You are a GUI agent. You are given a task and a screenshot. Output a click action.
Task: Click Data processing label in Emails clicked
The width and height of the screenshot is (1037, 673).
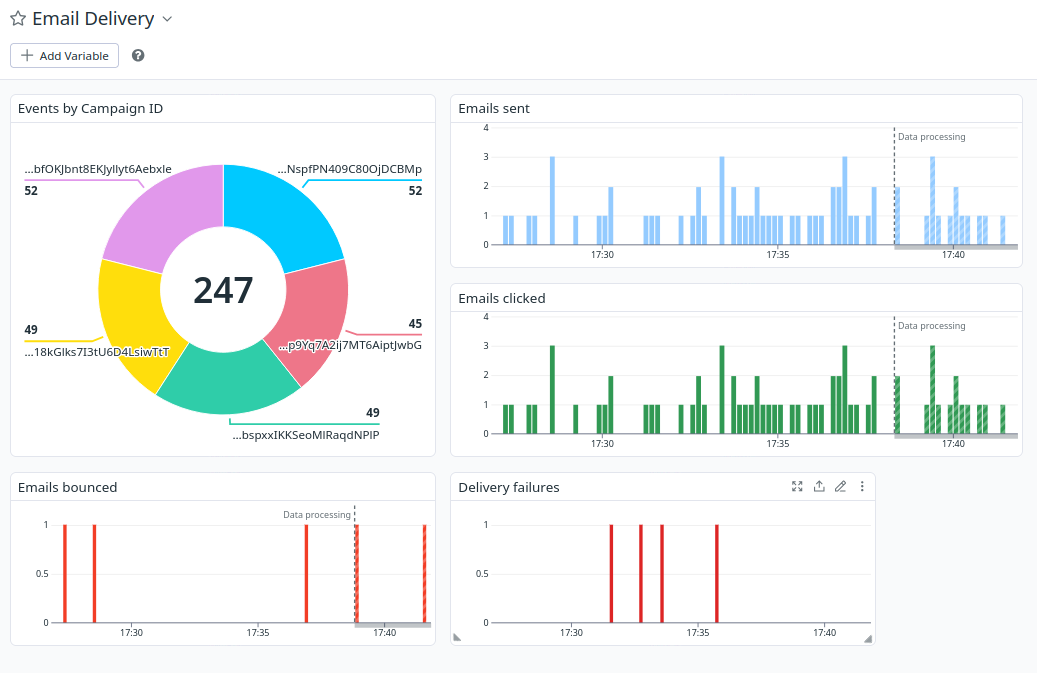931,326
